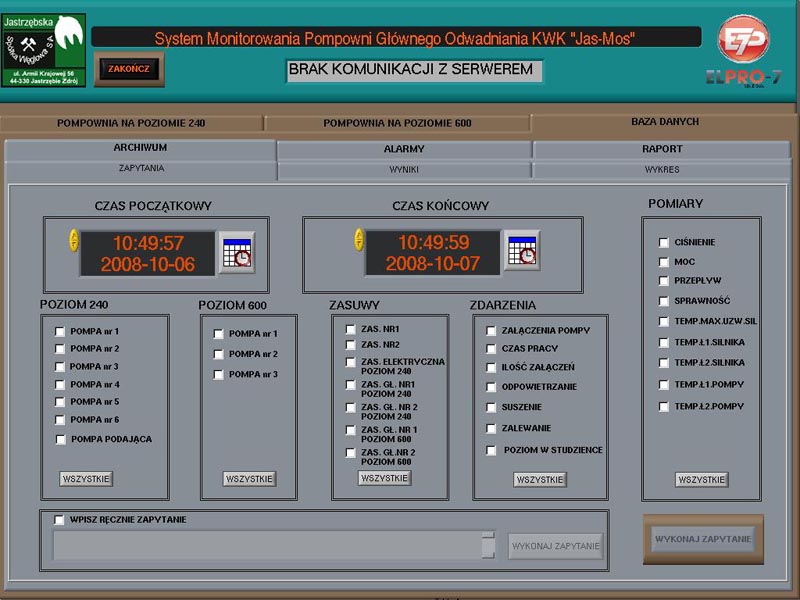Check ZAS. GŁ. NR 1 POZIOM 600
Viewport: 800px width, 600px height.
click(351, 430)
